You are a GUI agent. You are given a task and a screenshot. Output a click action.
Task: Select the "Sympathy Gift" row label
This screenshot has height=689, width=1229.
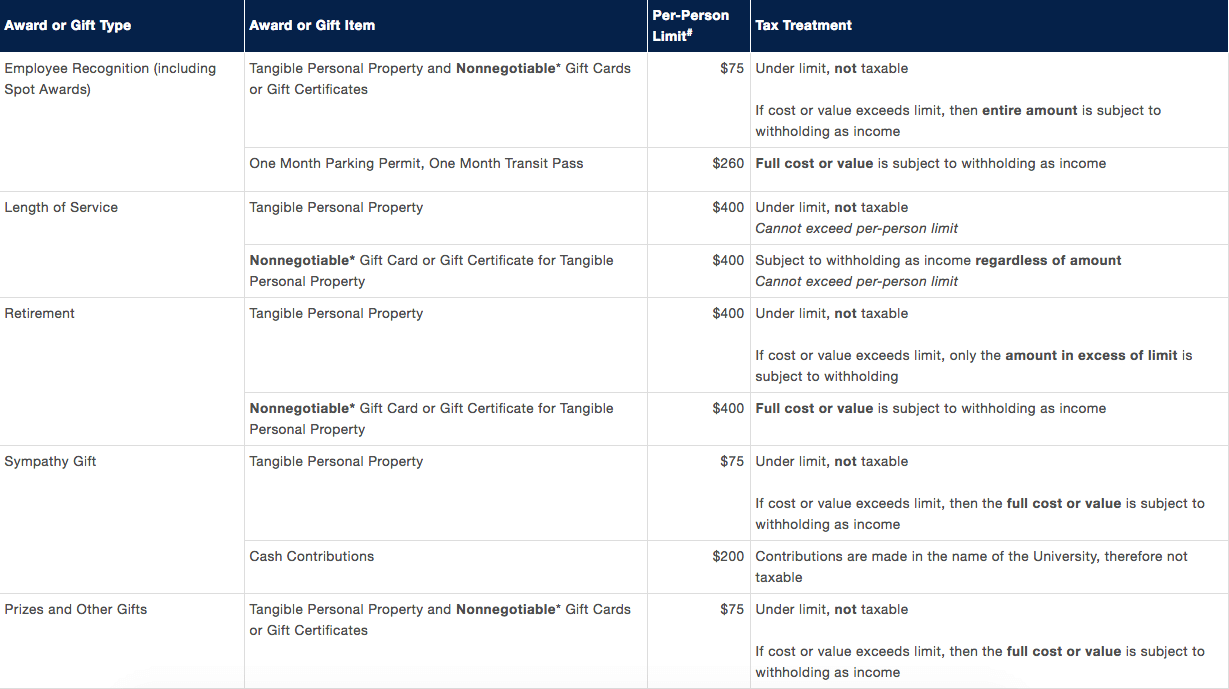(x=50, y=462)
